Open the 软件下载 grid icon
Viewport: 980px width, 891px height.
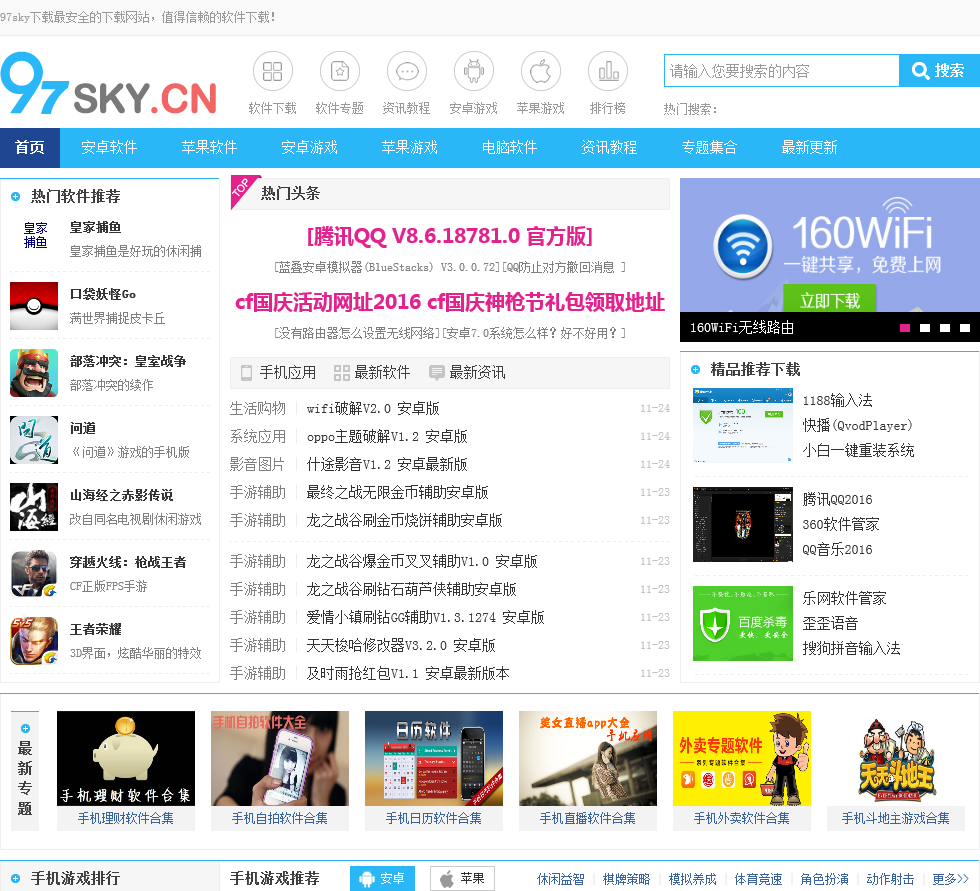coord(272,71)
